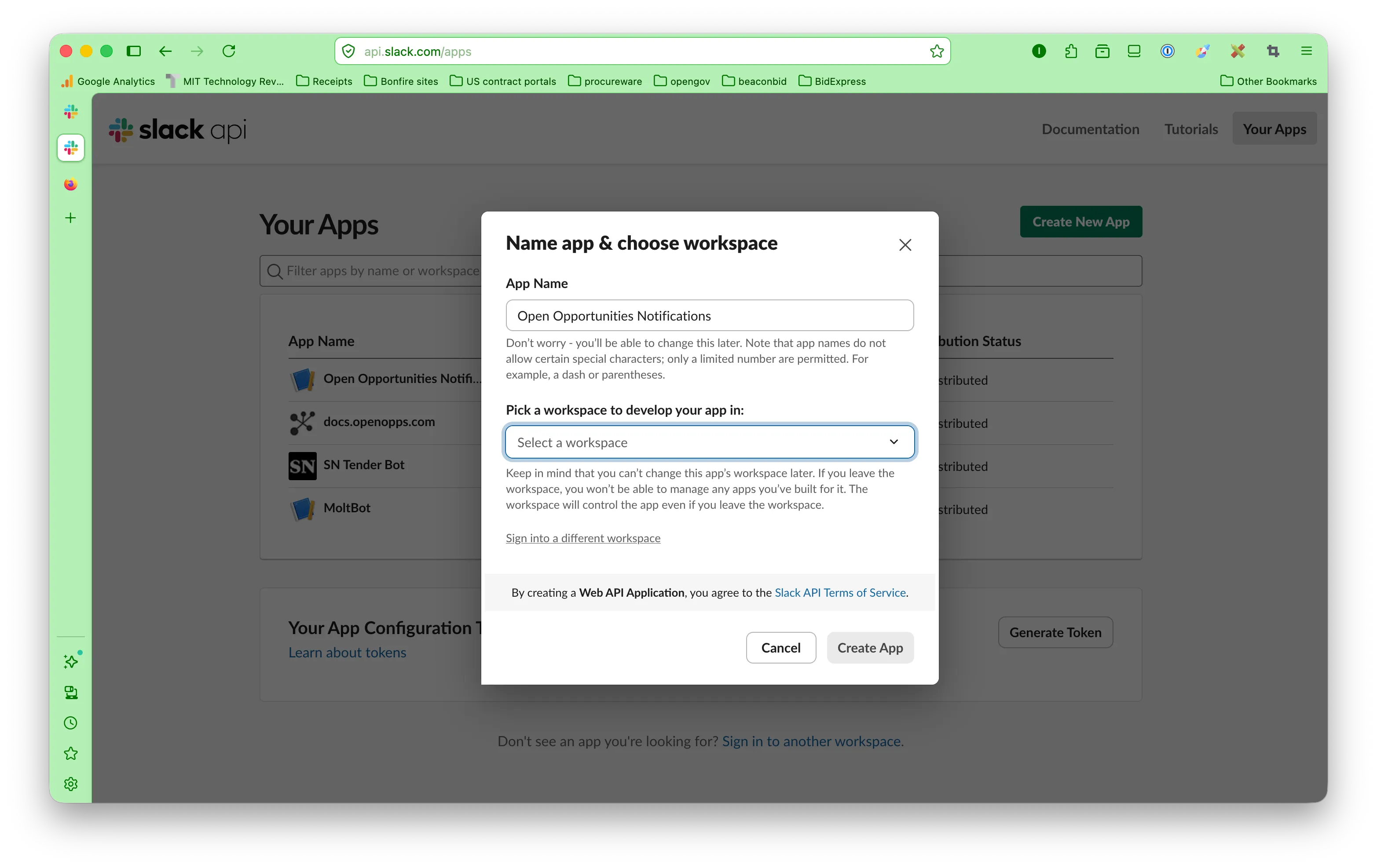Open the sidebar history clock icon
The height and width of the screenshot is (868, 1377).
pyautogui.click(x=71, y=723)
